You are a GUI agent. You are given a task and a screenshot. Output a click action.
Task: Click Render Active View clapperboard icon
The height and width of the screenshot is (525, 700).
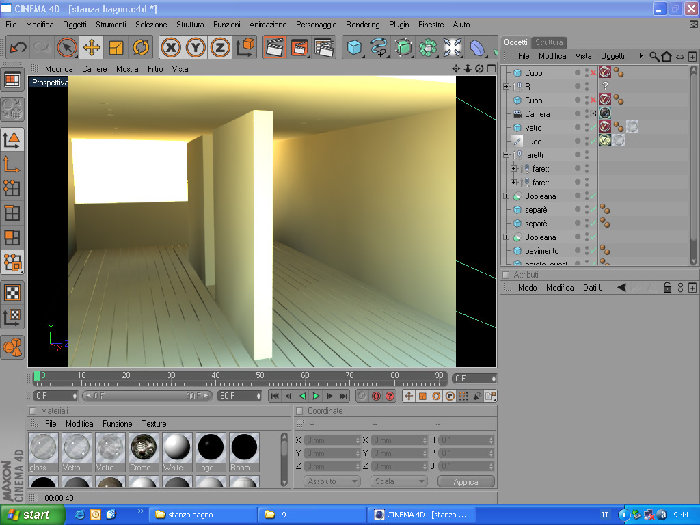(x=275, y=47)
